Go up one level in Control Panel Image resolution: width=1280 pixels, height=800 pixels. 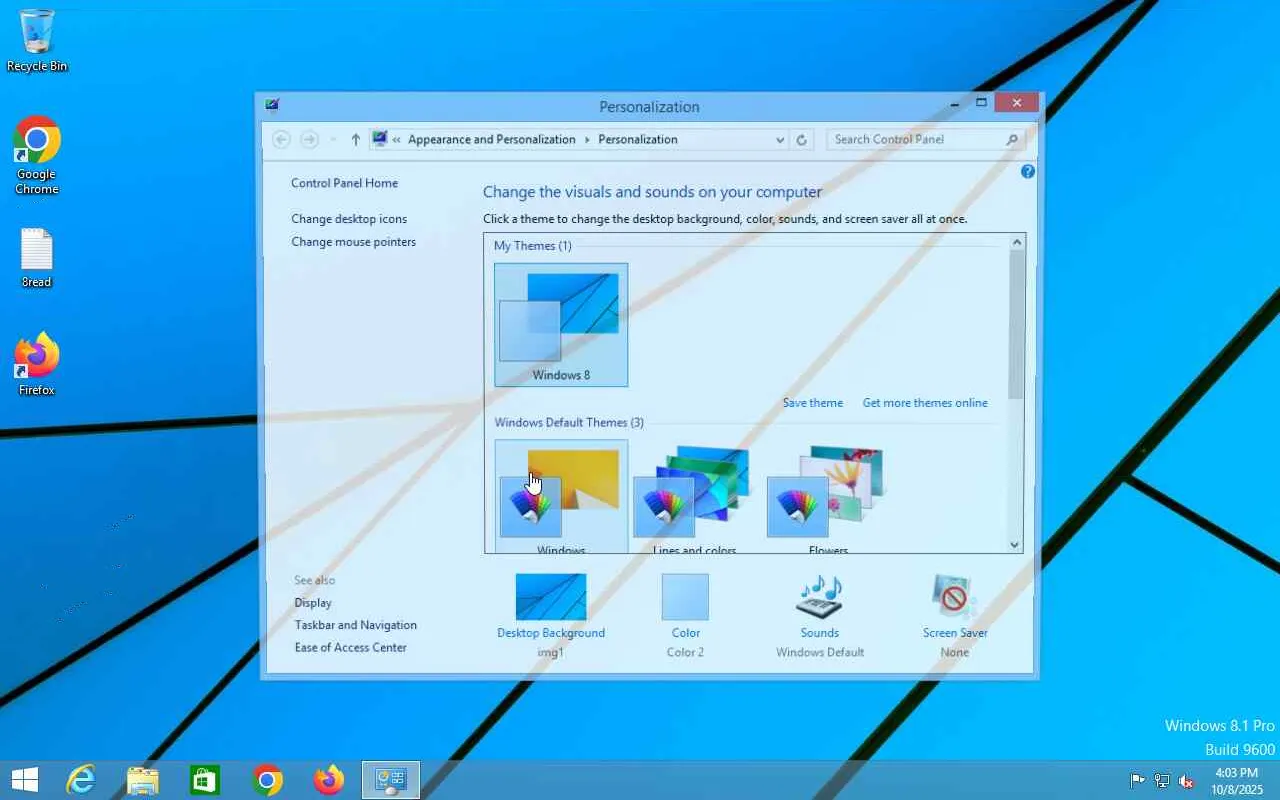355,140
